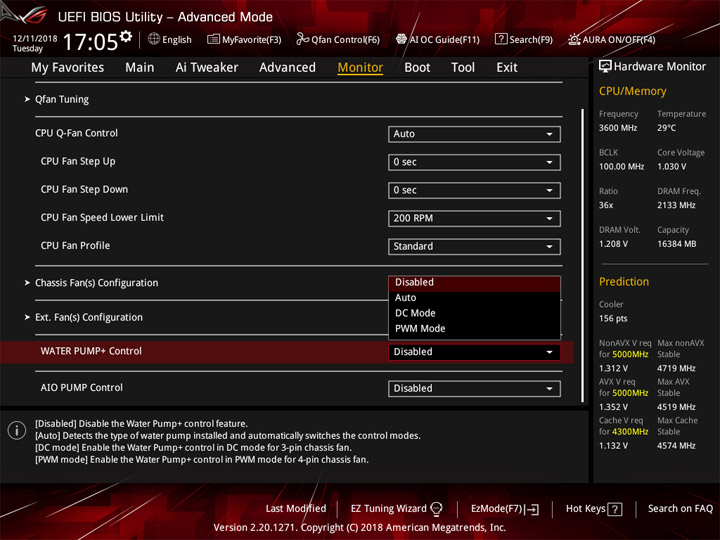720x540 pixels.
Task: Click the gear icon next to the clock
Action: coord(126,36)
